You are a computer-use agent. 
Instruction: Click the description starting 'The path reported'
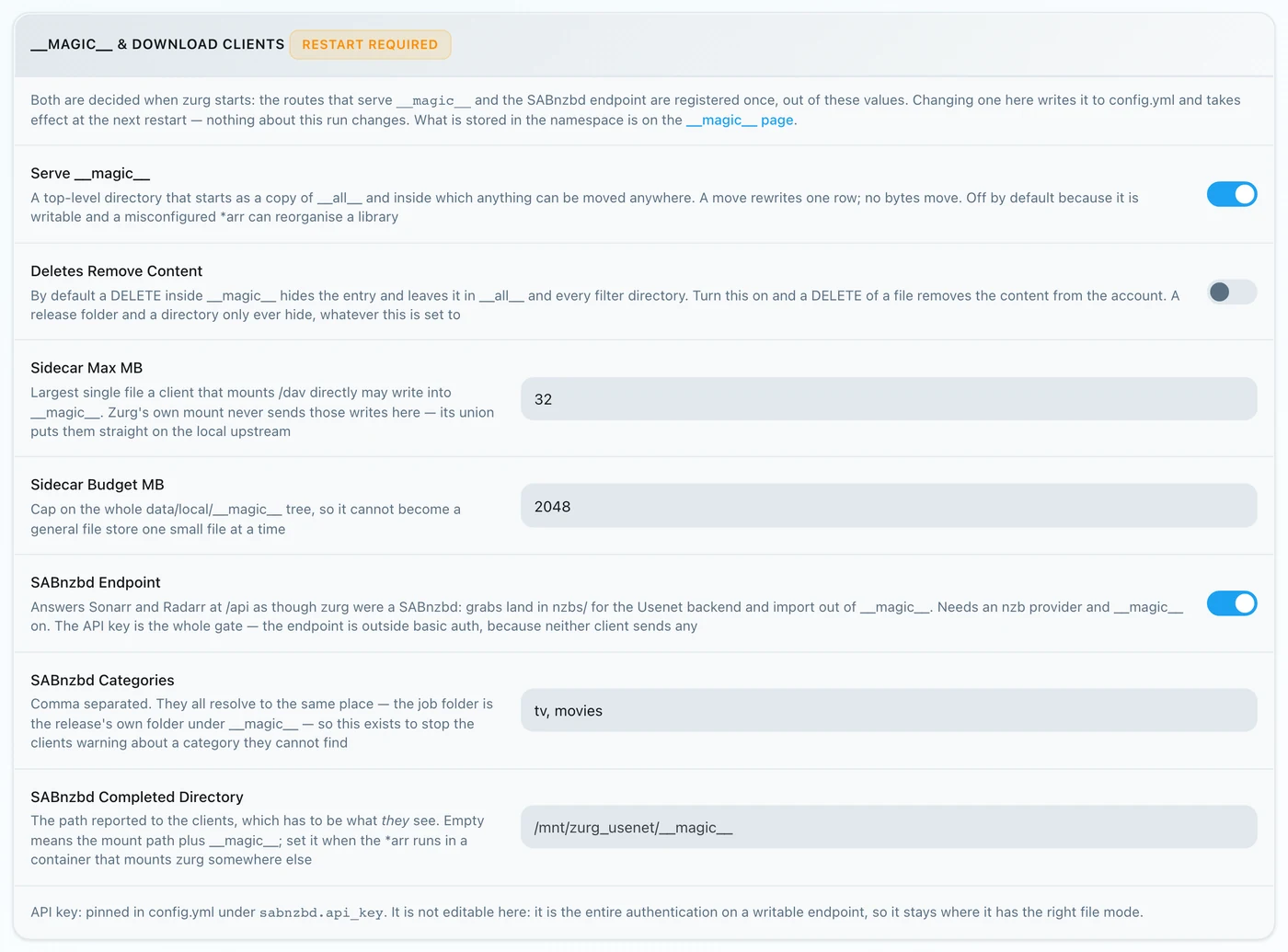point(258,840)
